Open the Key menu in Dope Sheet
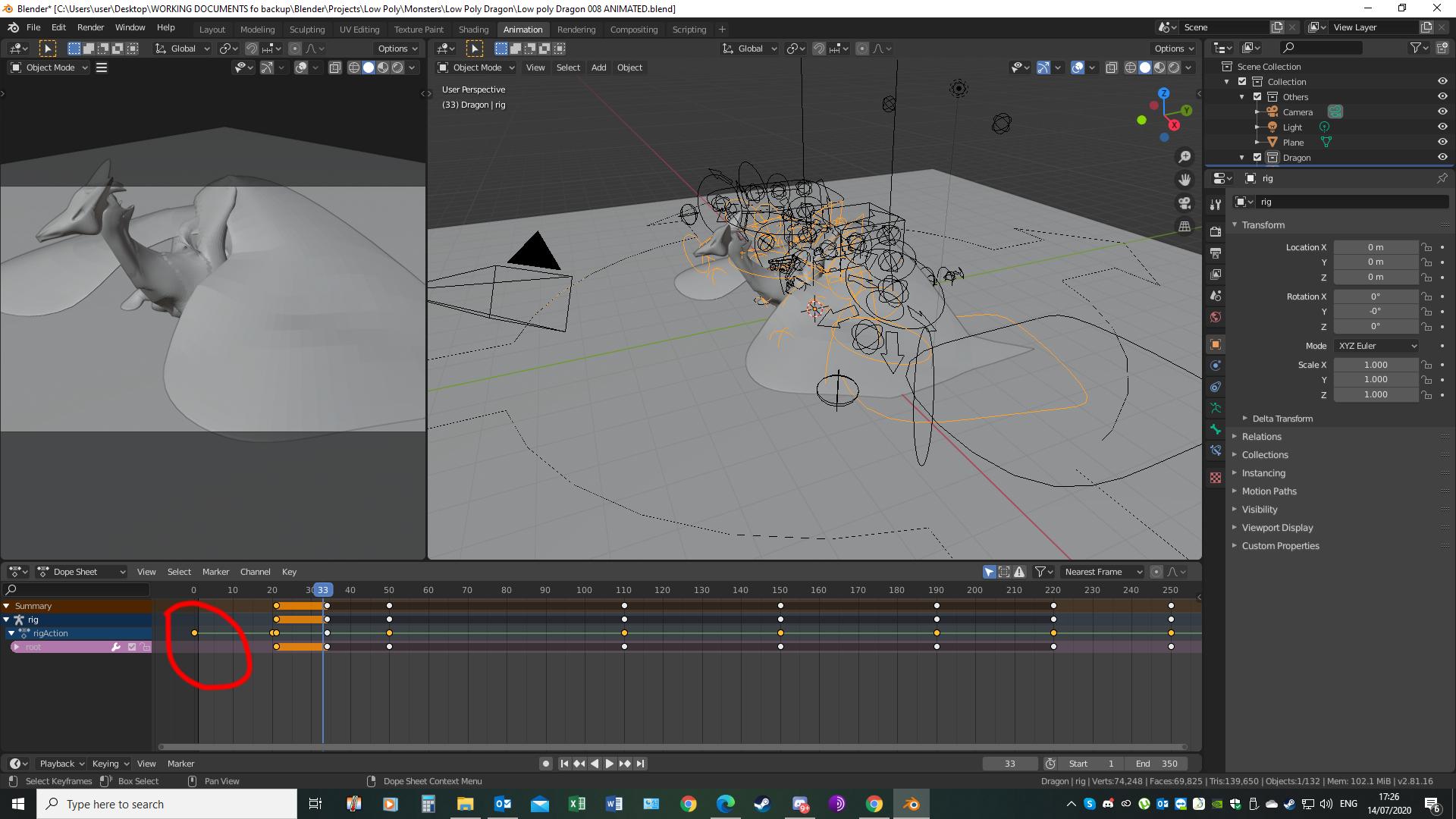The height and width of the screenshot is (819, 1456). (x=289, y=572)
